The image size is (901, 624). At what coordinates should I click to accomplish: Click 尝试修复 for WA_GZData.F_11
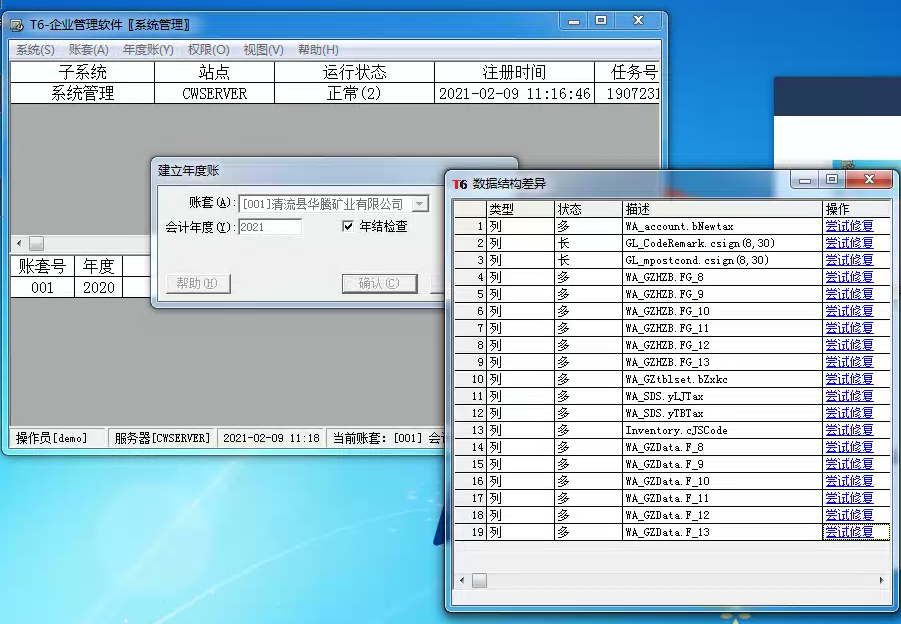point(849,498)
